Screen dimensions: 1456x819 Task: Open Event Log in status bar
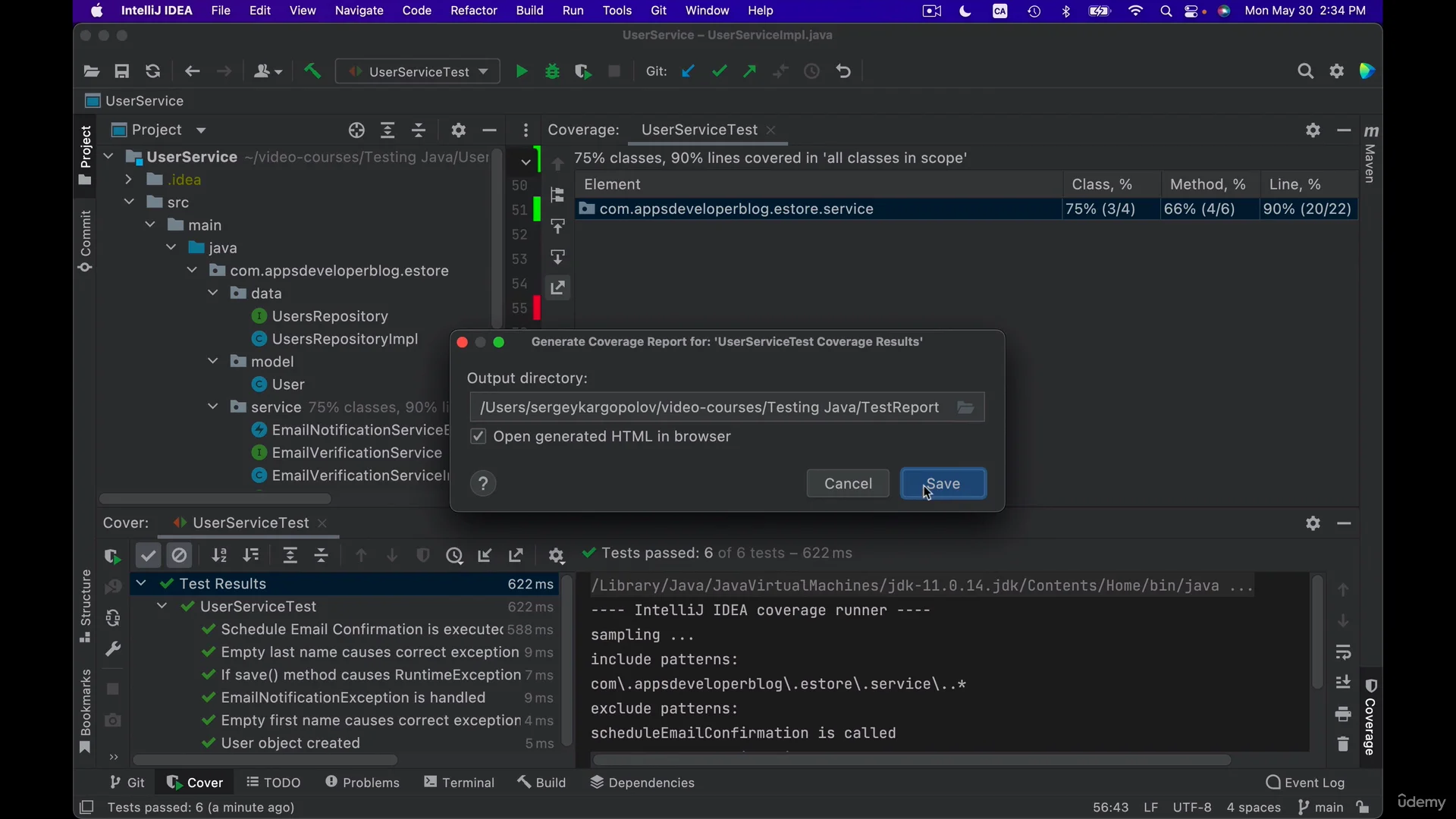[x=1305, y=783]
